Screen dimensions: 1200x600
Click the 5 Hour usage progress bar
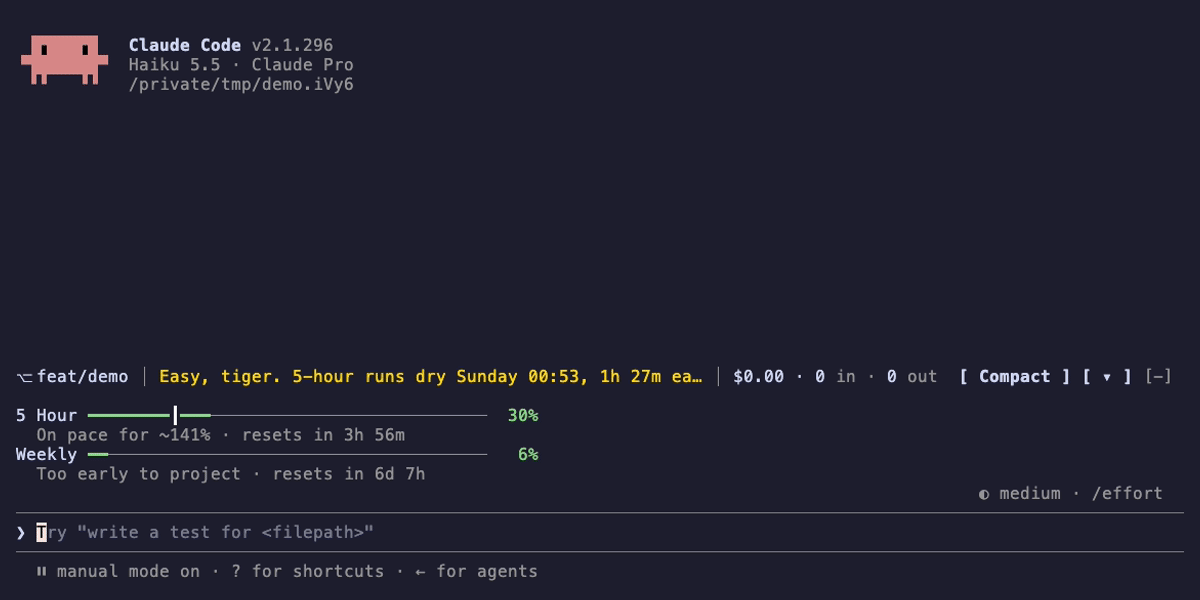coord(287,415)
